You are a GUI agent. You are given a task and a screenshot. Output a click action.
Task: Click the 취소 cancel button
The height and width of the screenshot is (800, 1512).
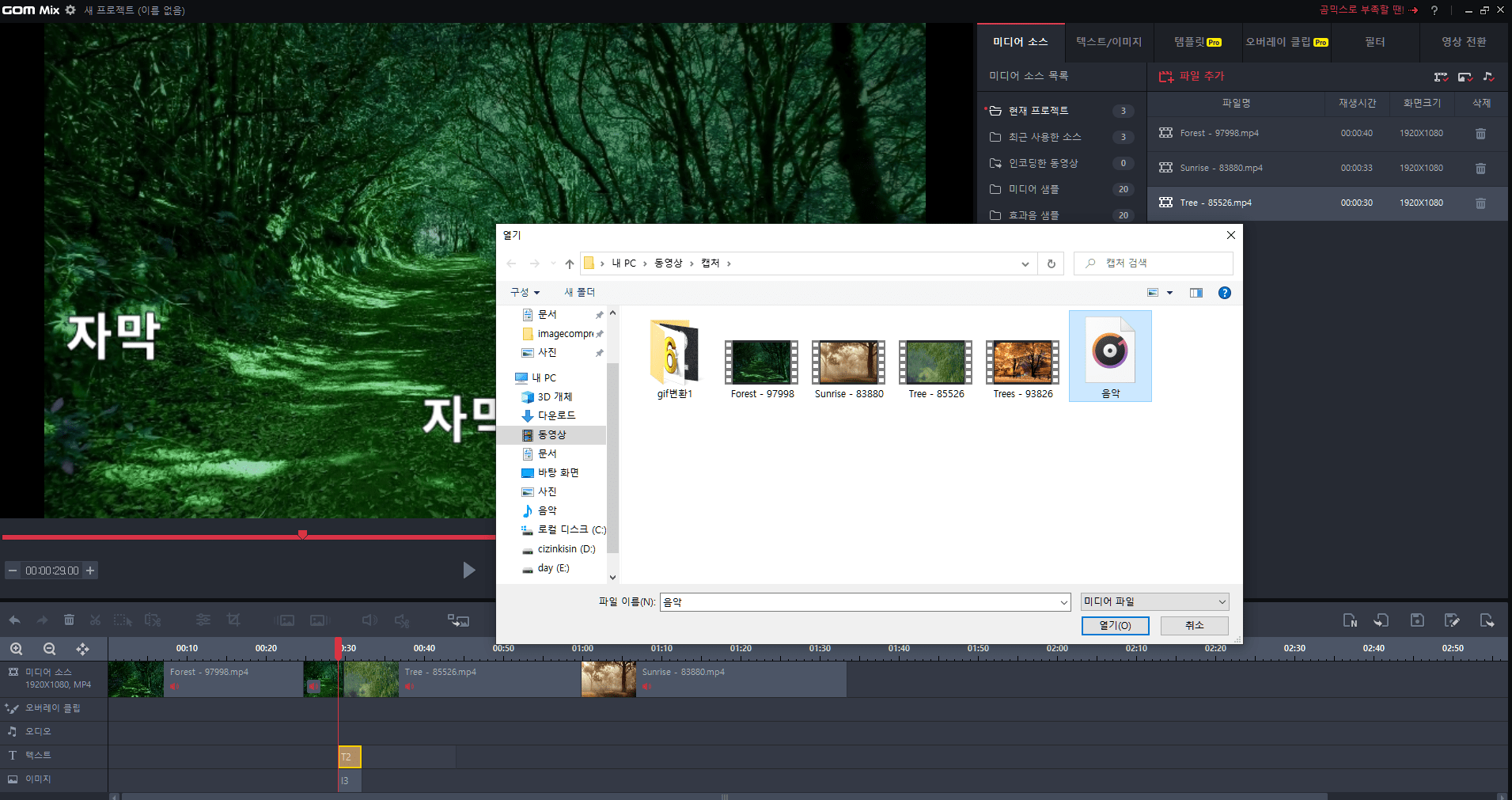point(1194,626)
